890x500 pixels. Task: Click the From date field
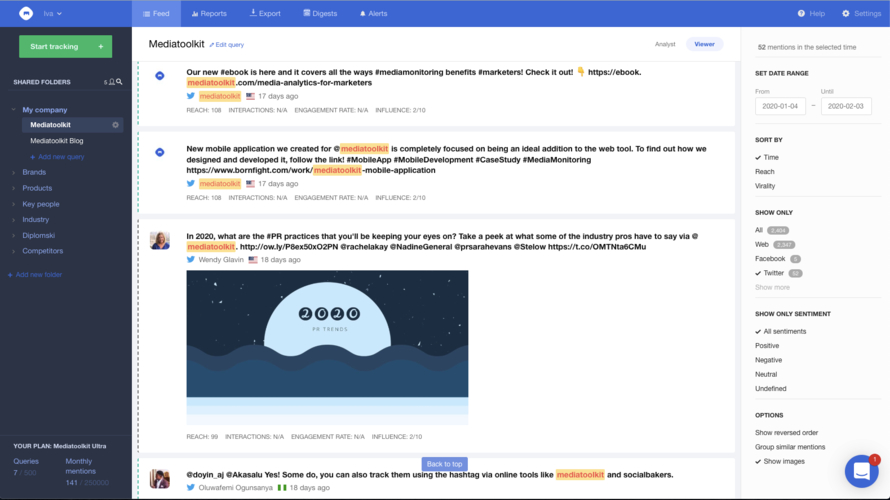point(780,106)
